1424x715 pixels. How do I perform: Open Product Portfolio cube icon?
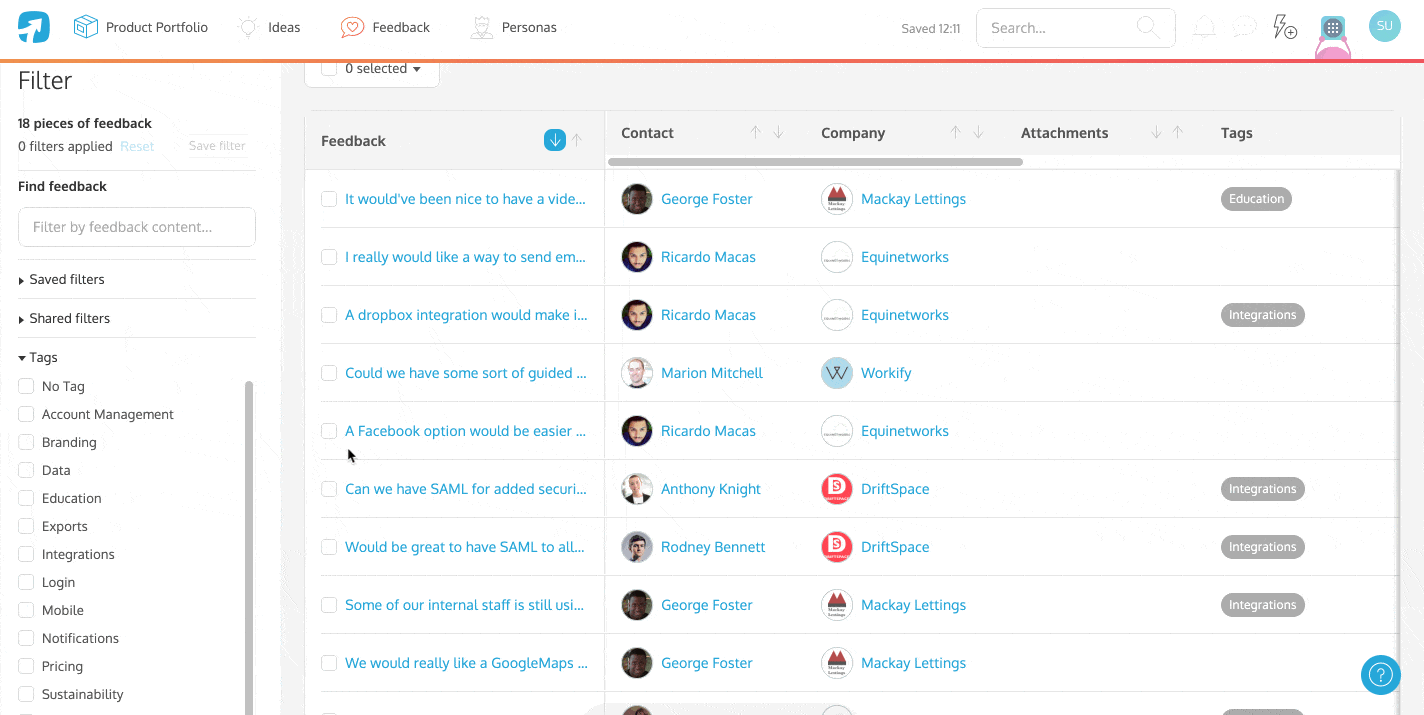[x=86, y=27]
